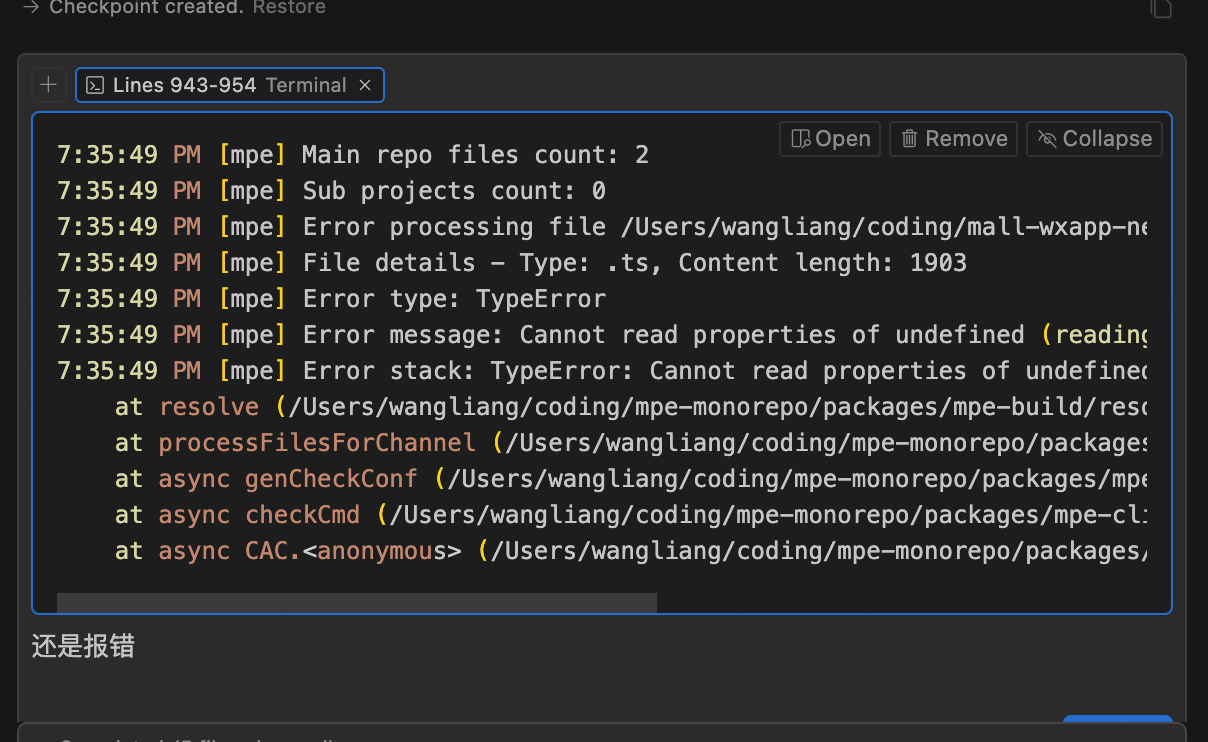Click the Restore checkpoint link
1208x742 pixels.
[x=289, y=8]
